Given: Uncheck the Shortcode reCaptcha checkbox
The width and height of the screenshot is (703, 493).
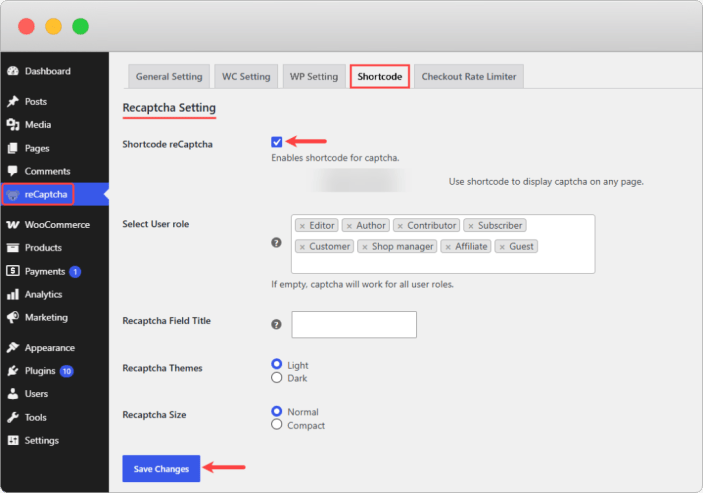Looking at the screenshot, I should tap(277, 142).
